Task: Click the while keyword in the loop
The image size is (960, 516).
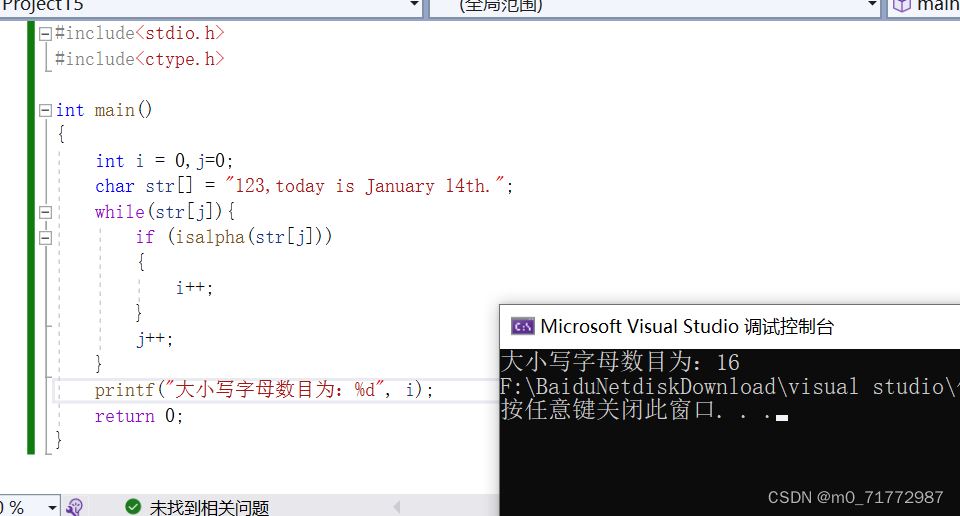Action: 119,212
